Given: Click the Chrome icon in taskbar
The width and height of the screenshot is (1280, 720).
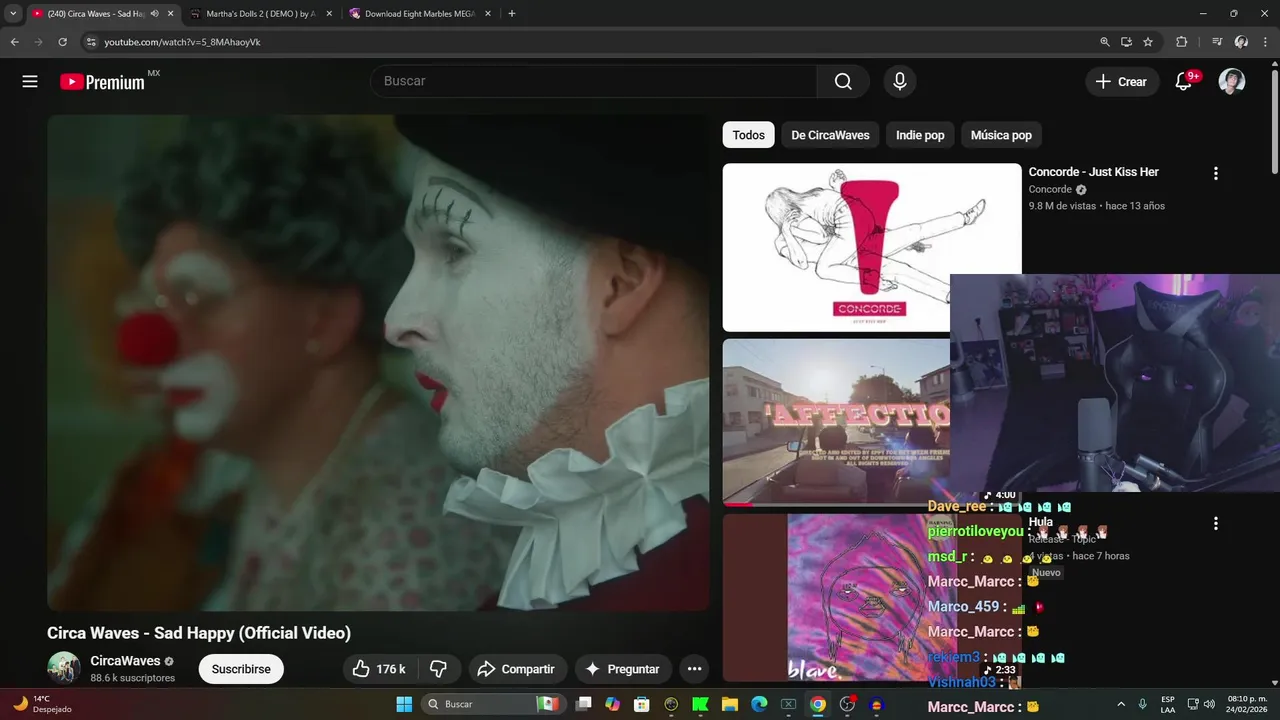Looking at the screenshot, I should [x=818, y=704].
